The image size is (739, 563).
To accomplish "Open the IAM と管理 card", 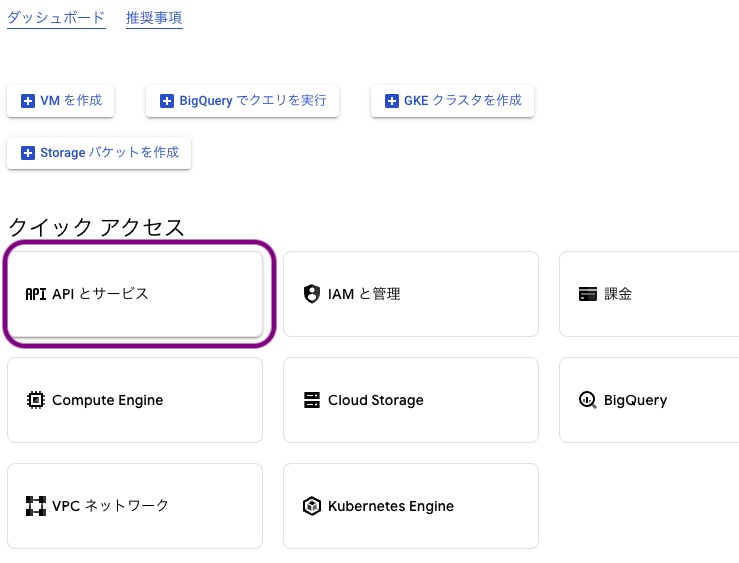I will [411, 294].
